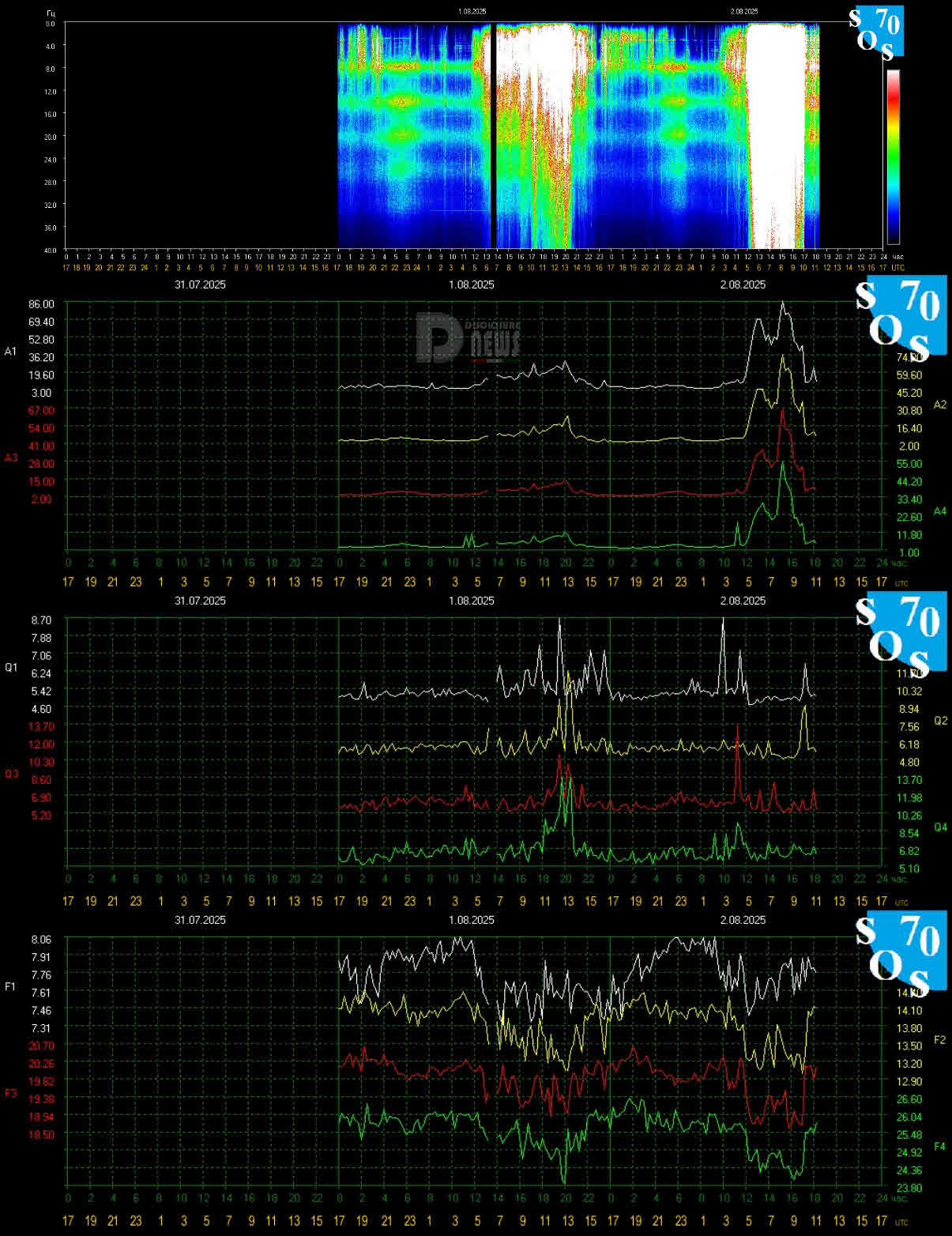Viewport: 952px width, 1236px height.
Task: Click the red 20.70 value on F3 scale
Action: (x=42, y=1046)
